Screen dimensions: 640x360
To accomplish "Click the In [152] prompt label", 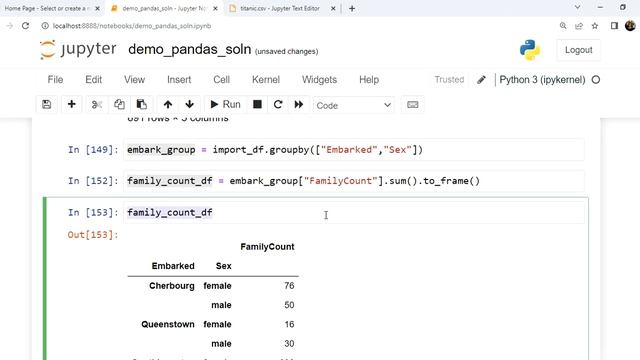I will 93,181.
